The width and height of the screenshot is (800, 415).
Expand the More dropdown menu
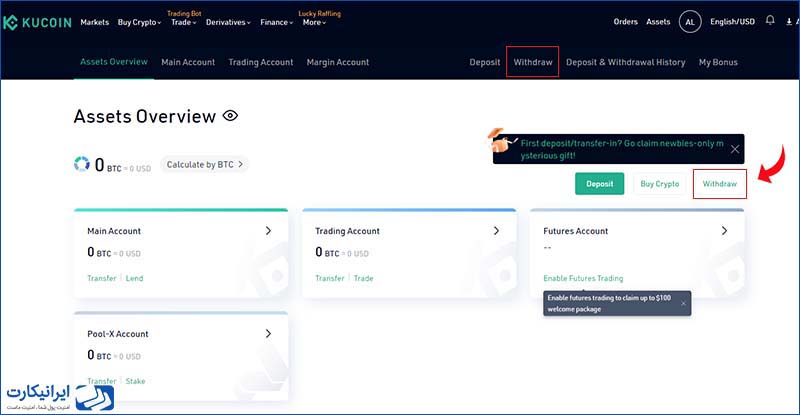[x=314, y=22]
